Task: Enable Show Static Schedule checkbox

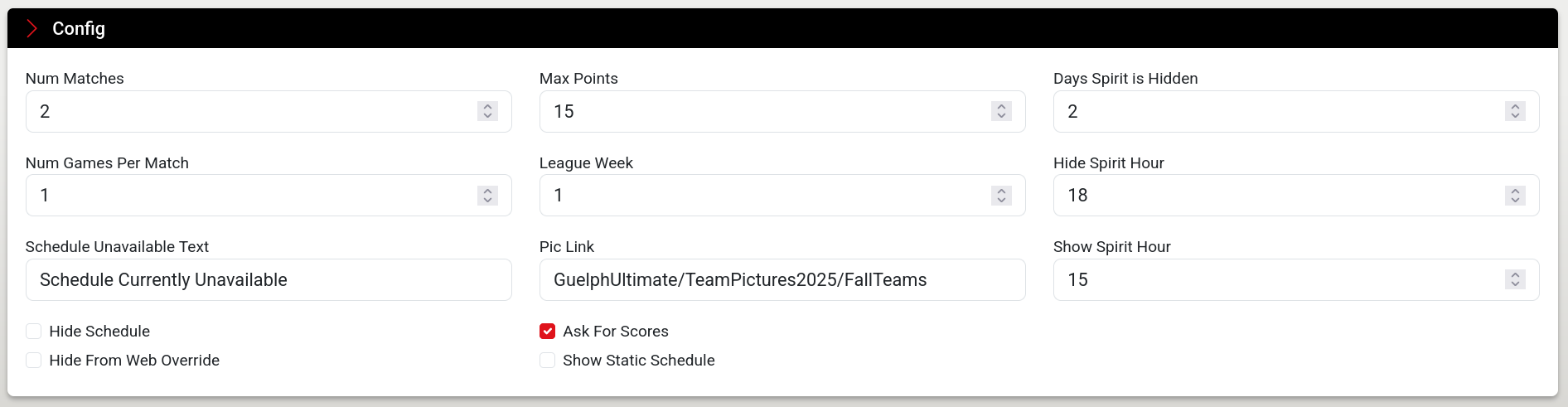Action: click(547, 361)
